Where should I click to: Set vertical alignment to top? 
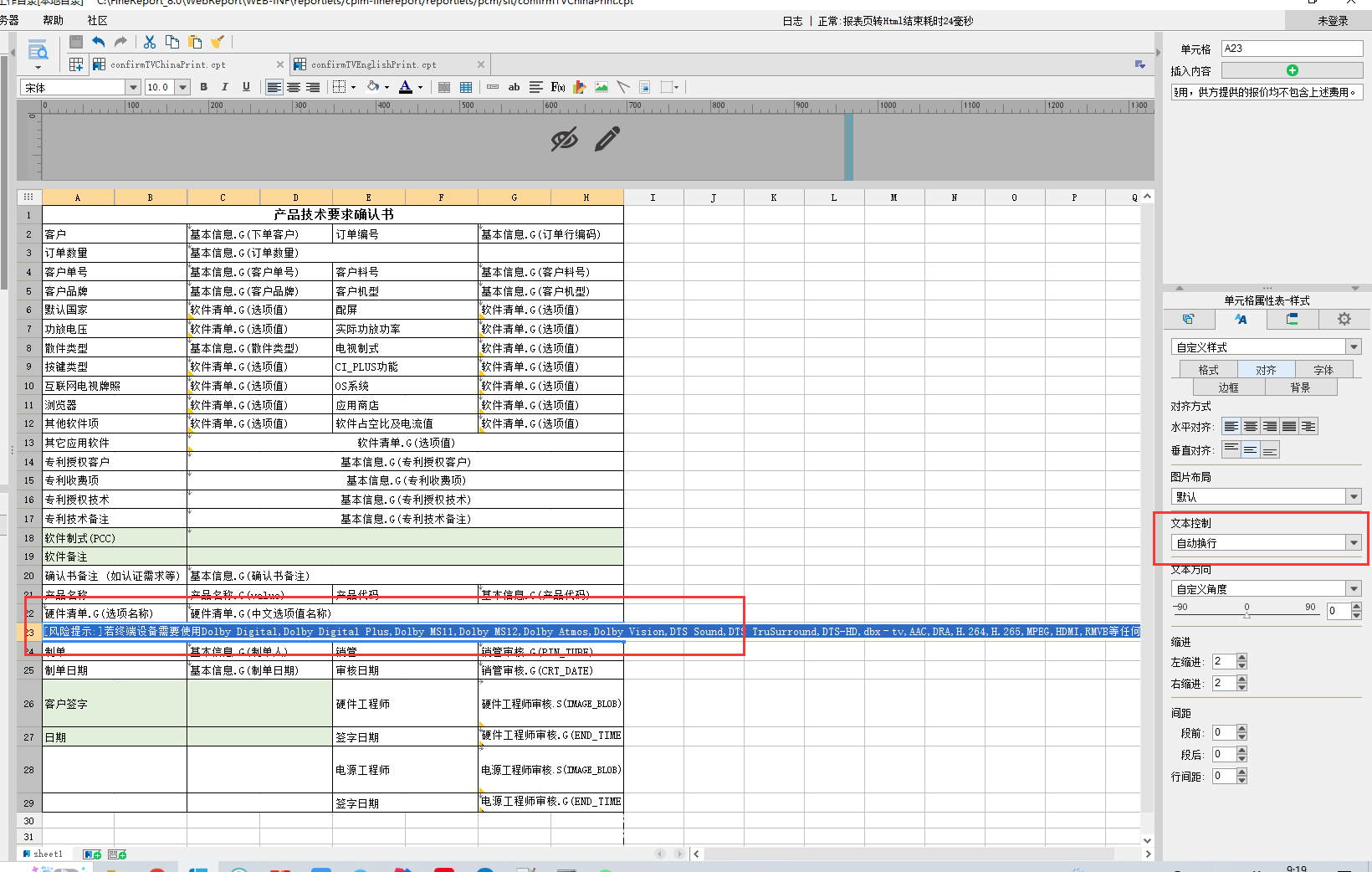pyautogui.click(x=1231, y=450)
